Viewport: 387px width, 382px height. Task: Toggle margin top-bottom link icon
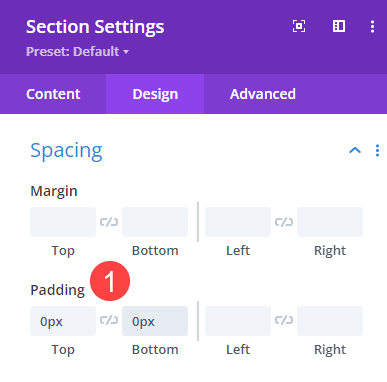[x=109, y=222]
